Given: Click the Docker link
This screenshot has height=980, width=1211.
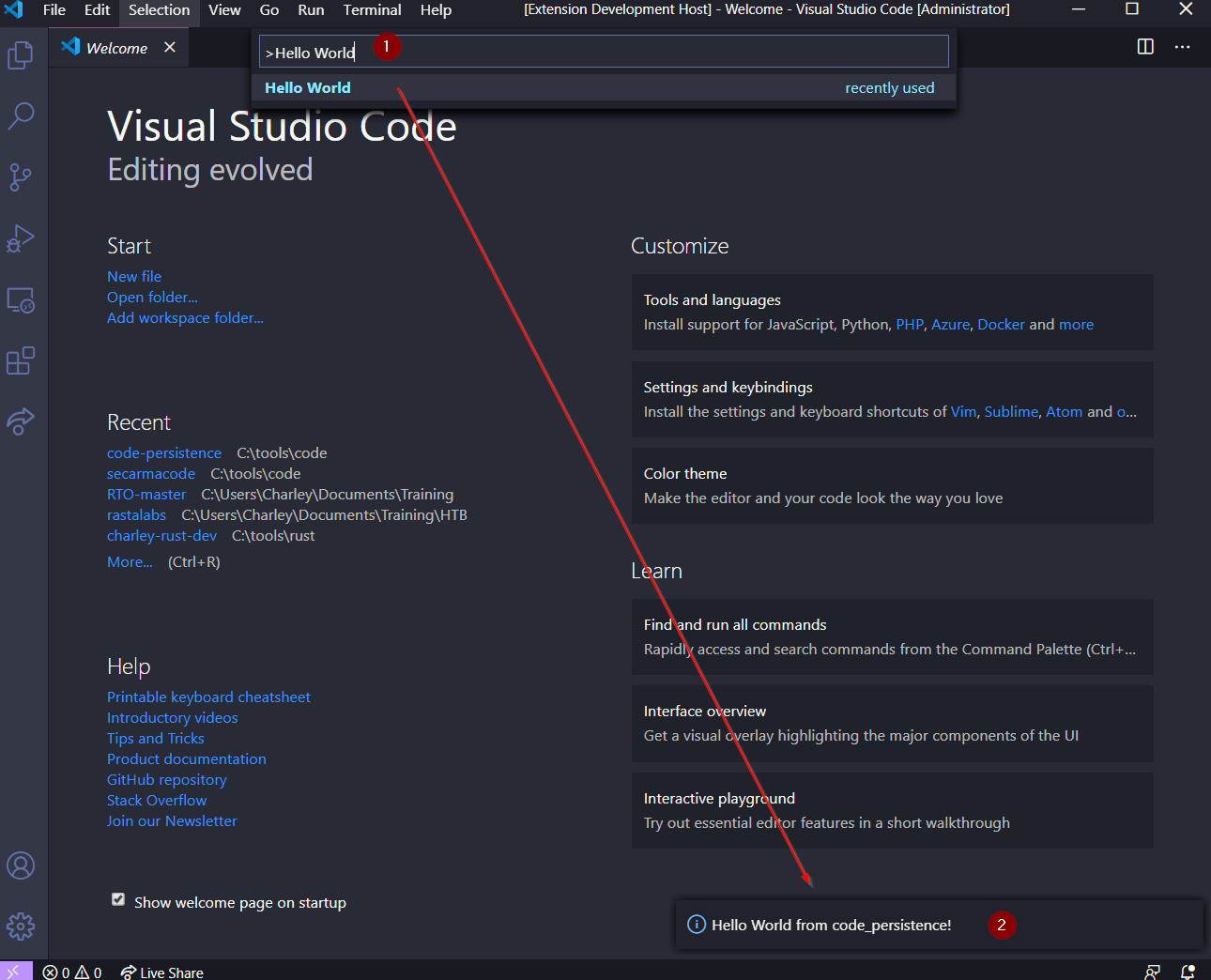Looking at the screenshot, I should (1001, 325).
